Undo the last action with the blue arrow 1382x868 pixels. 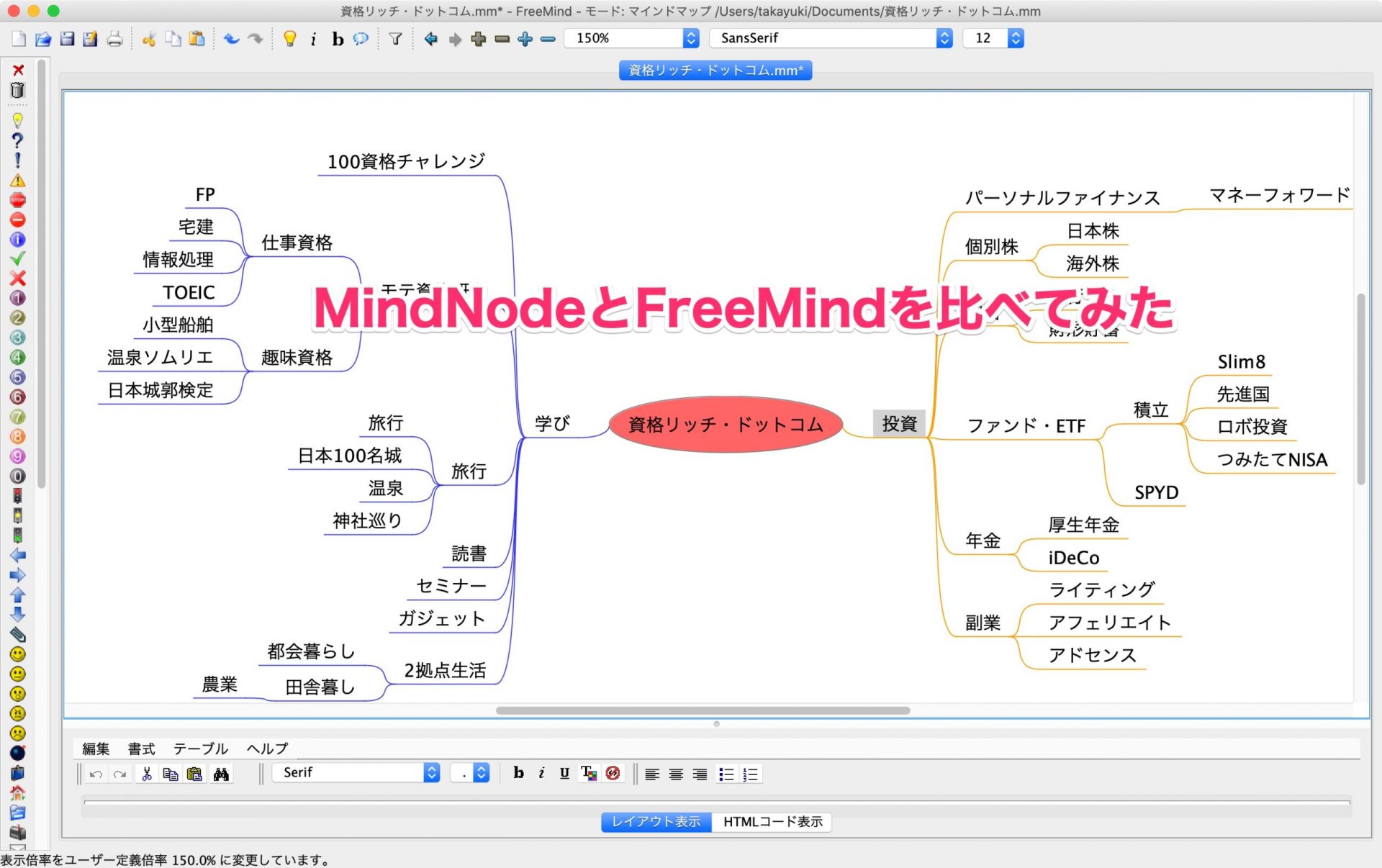pyautogui.click(x=232, y=39)
